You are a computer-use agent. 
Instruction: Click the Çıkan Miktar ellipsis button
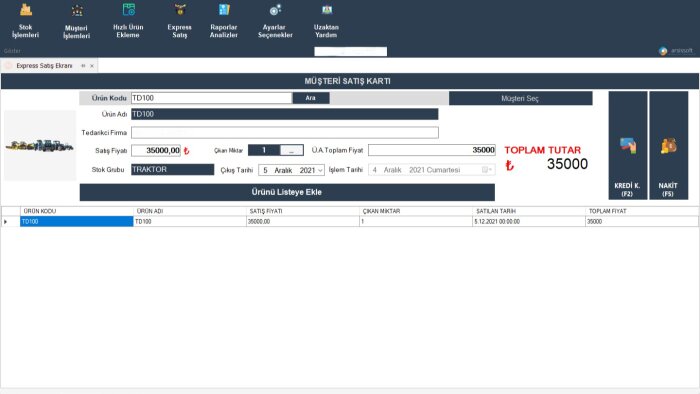pyautogui.click(x=292, y=150)
